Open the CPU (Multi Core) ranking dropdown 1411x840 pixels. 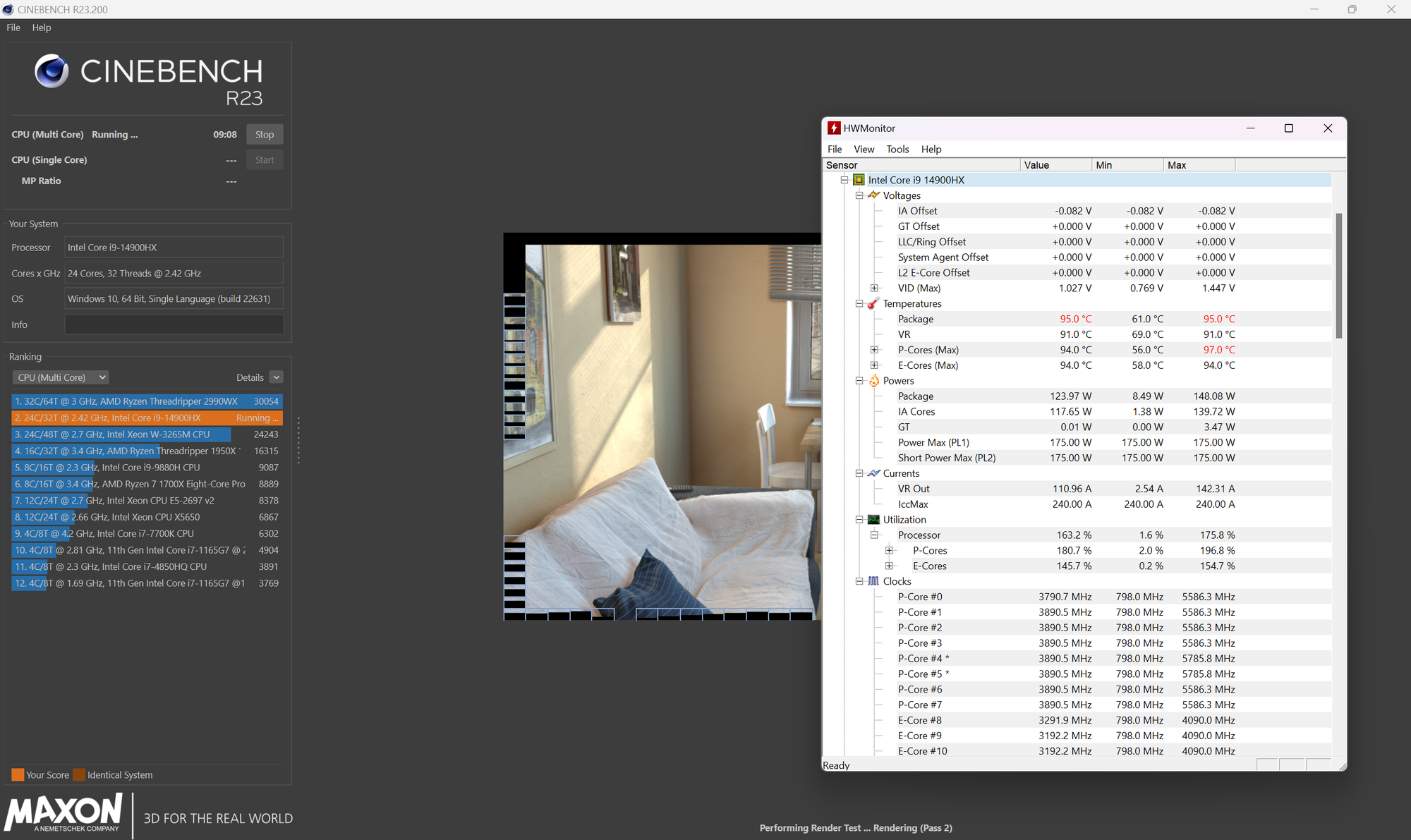[60, 377]
